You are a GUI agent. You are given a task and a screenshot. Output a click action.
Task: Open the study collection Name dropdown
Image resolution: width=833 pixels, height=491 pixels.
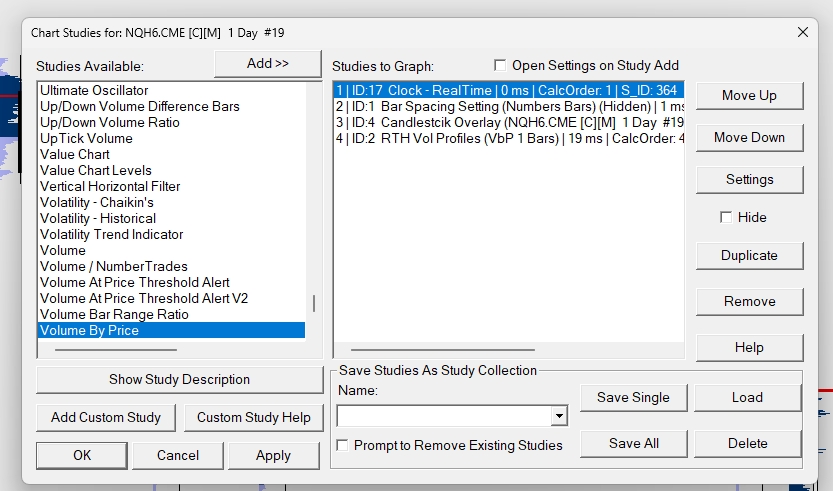click(x=559, y=416)
